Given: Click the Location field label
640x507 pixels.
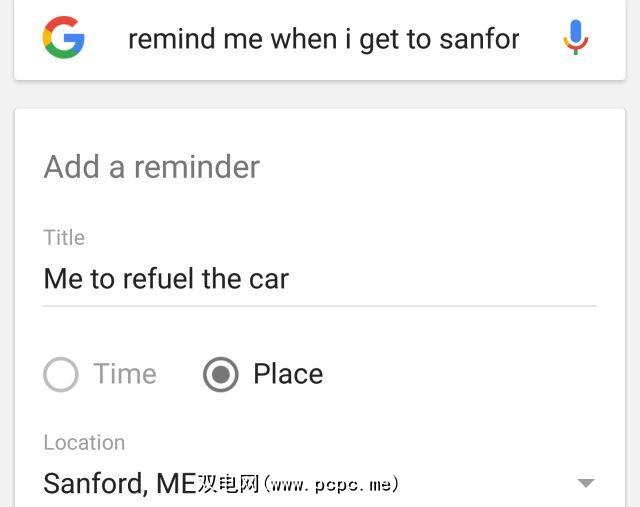Looking at the screenshot, I should 84,442.
